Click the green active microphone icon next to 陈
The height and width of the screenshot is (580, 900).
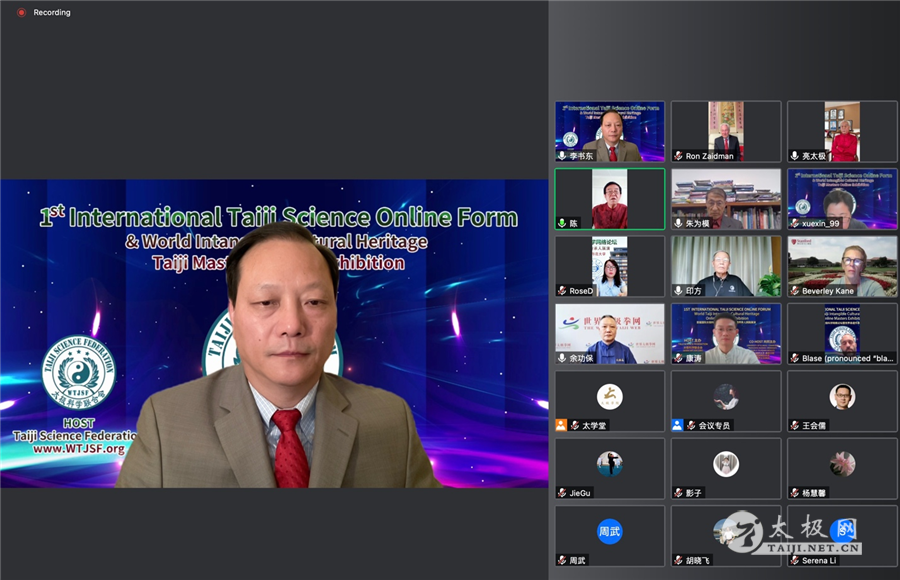click(x=562, y=223)
